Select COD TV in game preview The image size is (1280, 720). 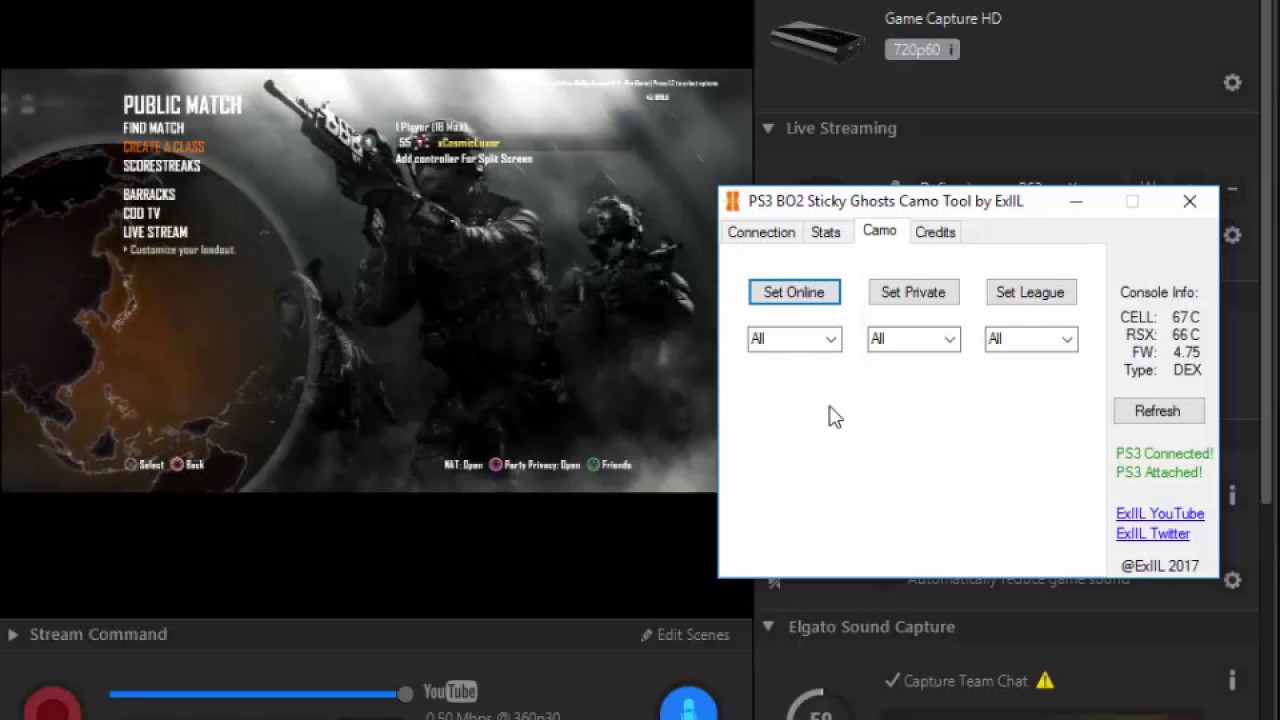[141, 213]
